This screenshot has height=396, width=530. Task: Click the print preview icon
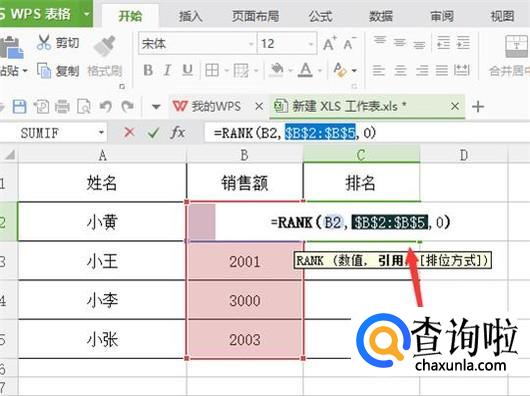point(84,107)
